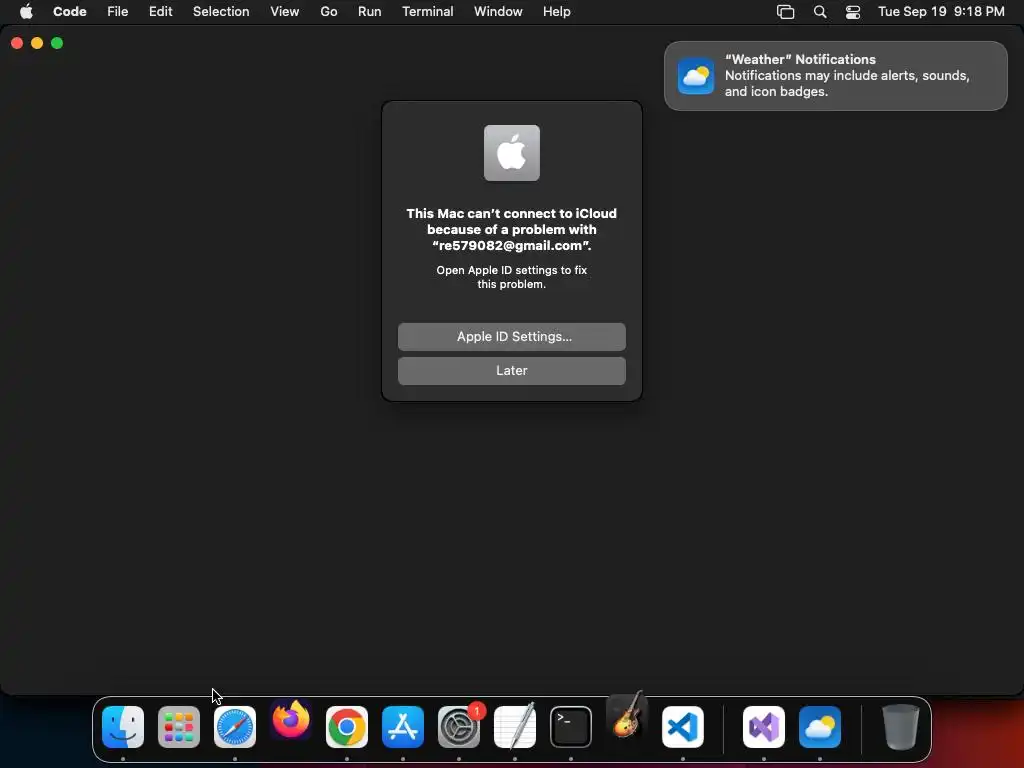Click the Weather icon in the notification
1024x768 pixels.
[696, 76]
